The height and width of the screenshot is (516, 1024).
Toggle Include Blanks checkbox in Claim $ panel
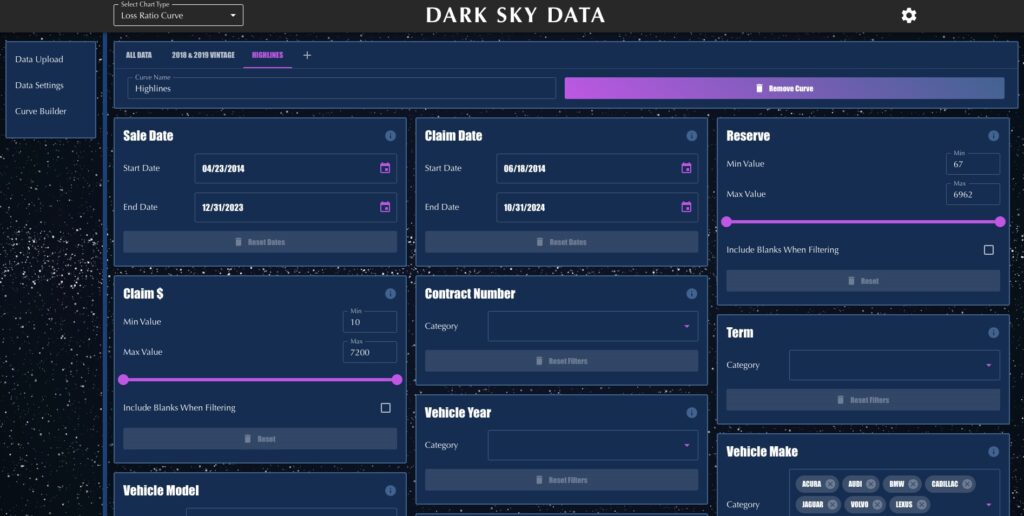point(385,408)
